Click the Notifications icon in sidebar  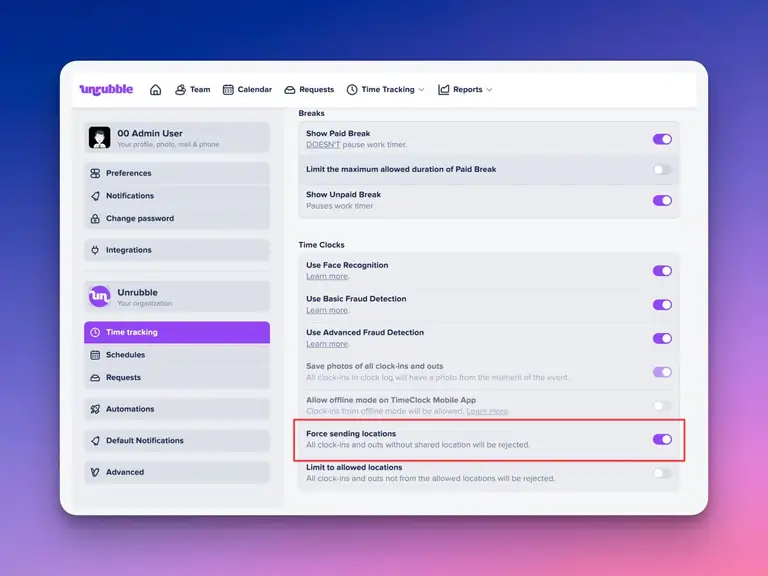(x=95, y=196)
